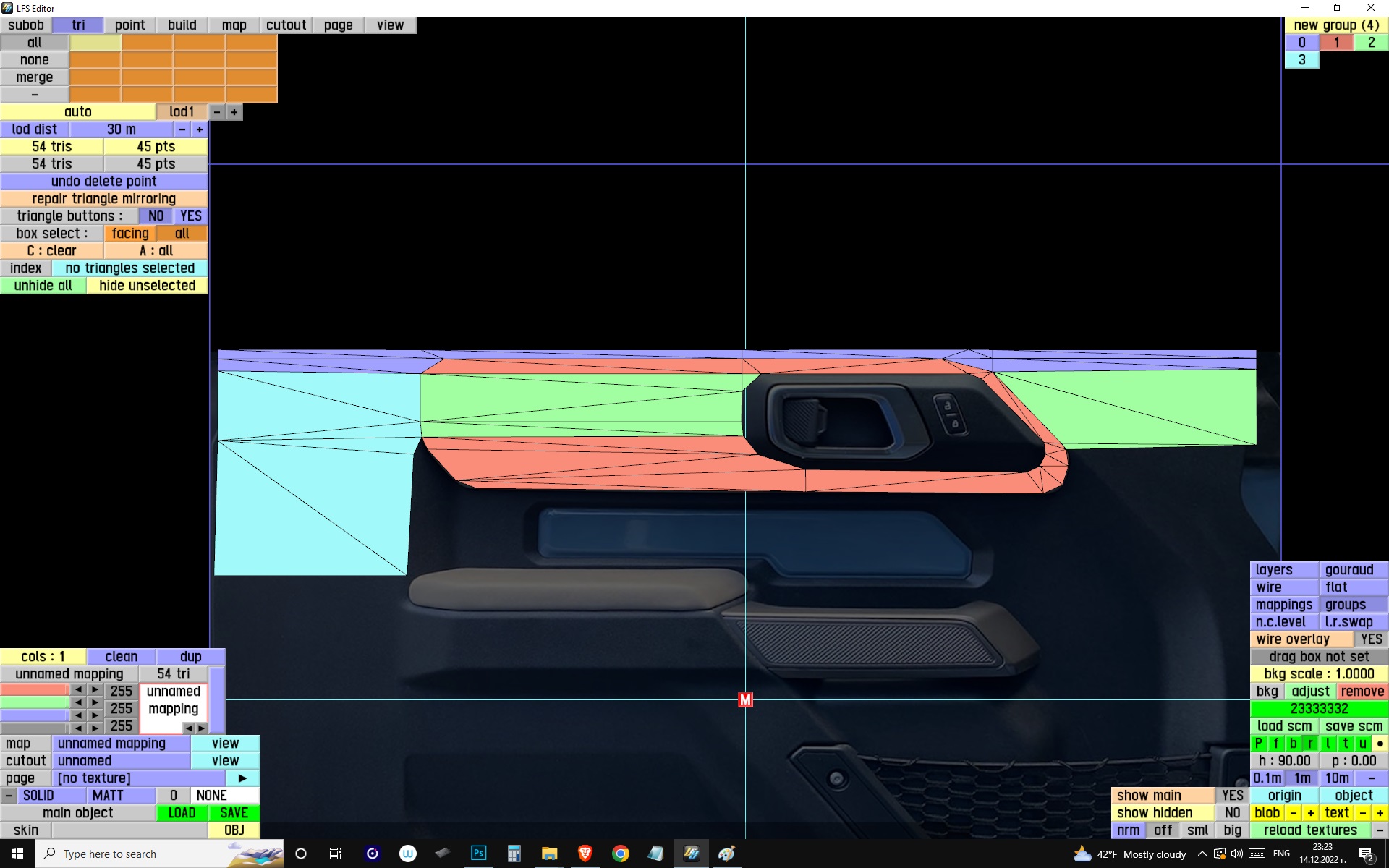
Task: Click the black dot view button
Action: pos(1380,744)
